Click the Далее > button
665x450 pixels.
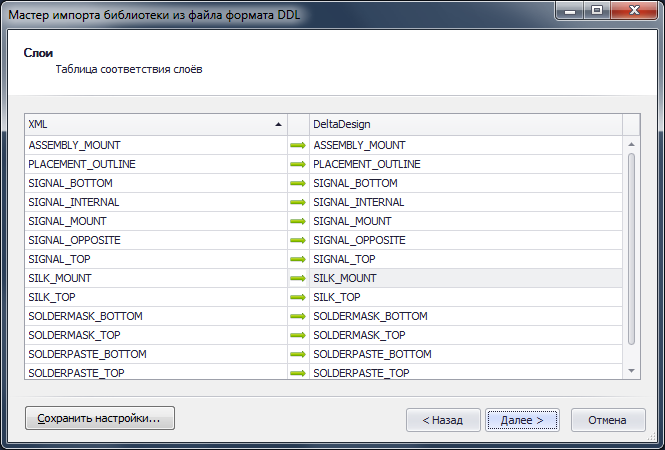(522, 420)
